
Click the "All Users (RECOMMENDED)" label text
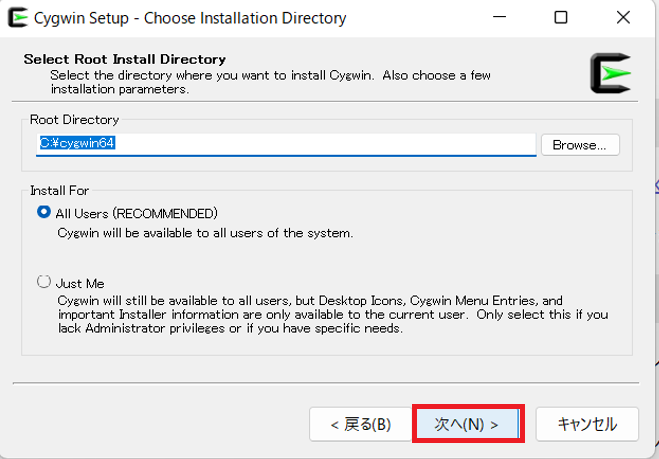point(137,214)
